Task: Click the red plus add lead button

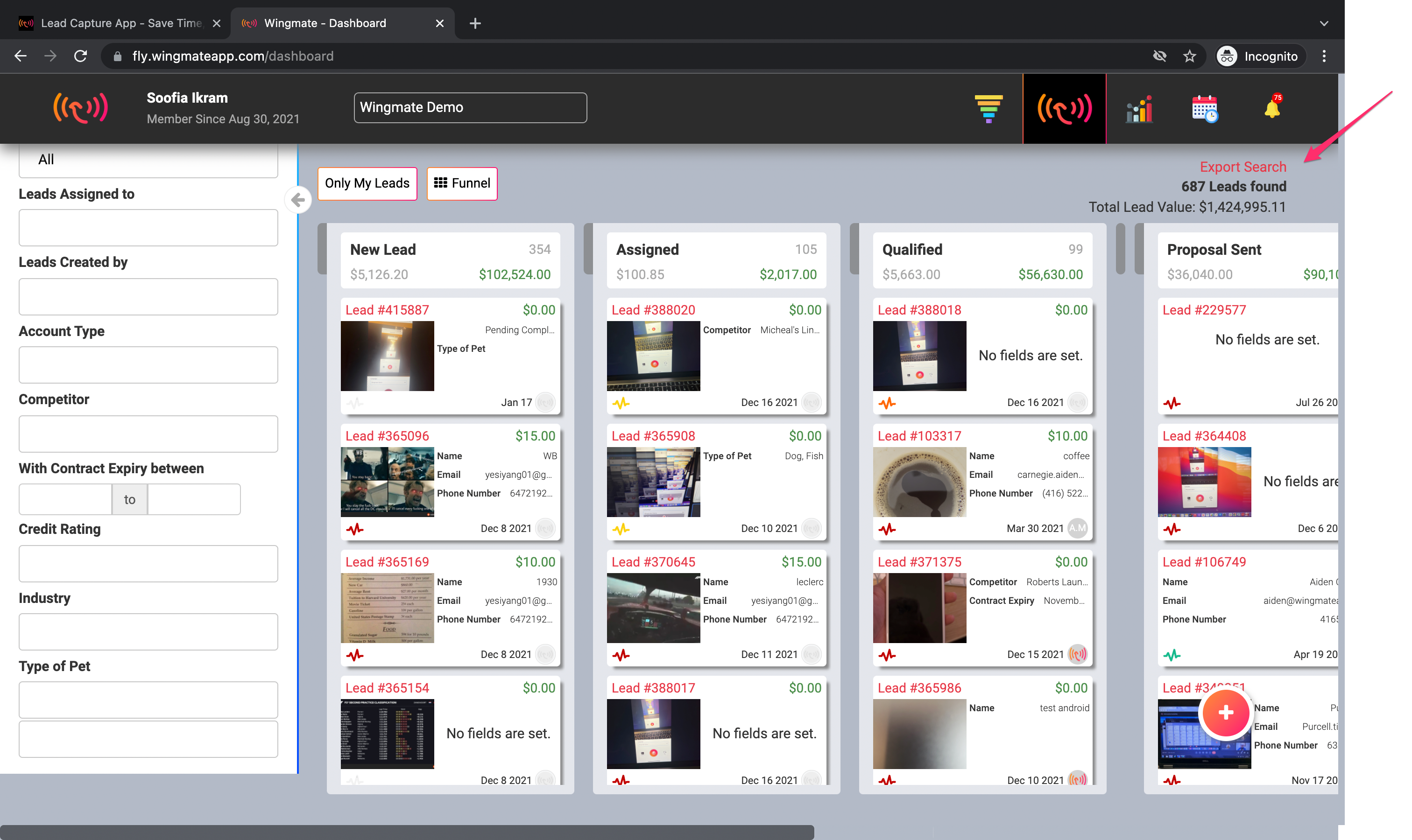Action: (x=1226, y=713)
